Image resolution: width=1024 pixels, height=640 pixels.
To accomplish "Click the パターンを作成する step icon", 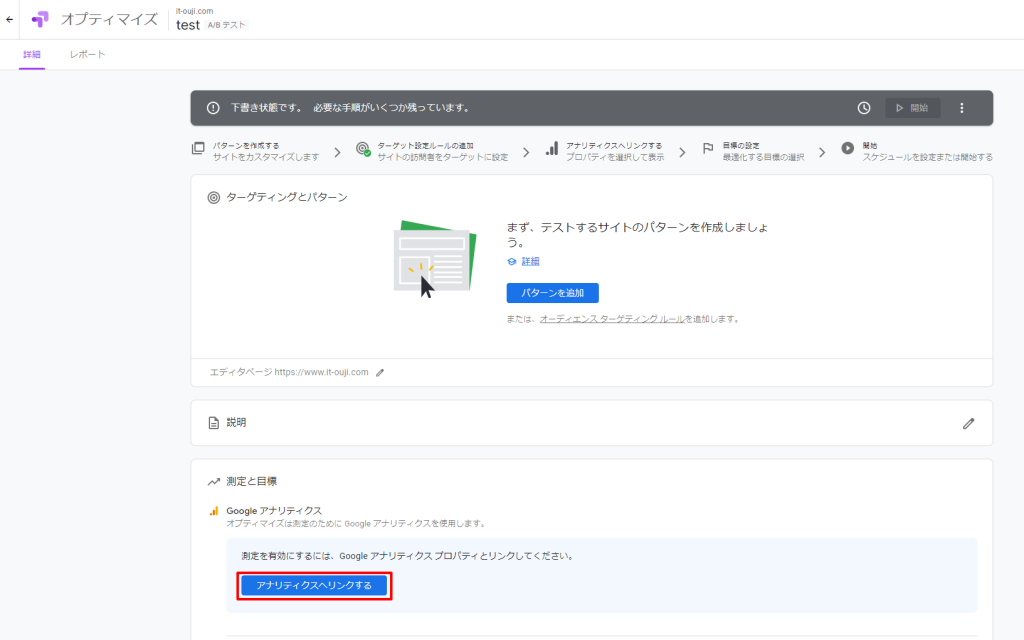I will [198, 148].
